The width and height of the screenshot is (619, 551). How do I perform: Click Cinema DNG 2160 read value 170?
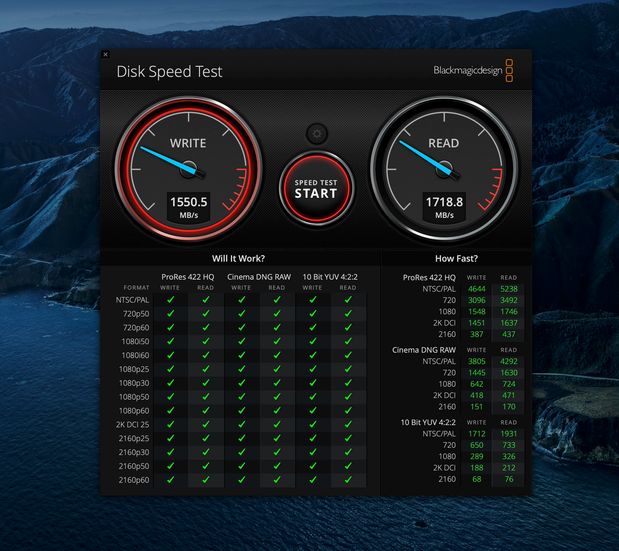tap(509, 407)
